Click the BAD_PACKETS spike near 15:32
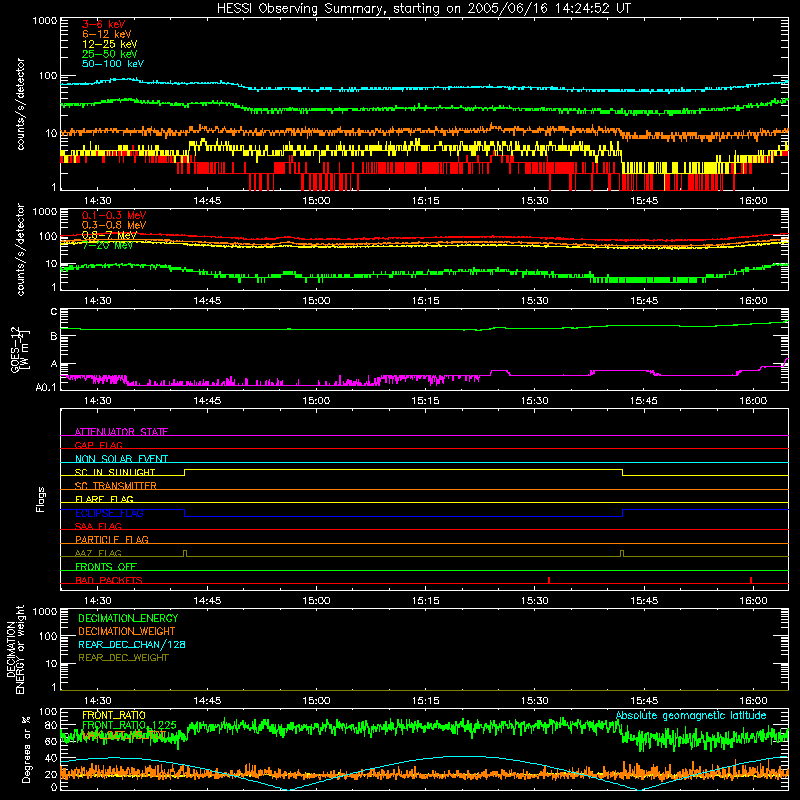Image resolution: width=800 pixels, height=800 pixels. (549, 580)
